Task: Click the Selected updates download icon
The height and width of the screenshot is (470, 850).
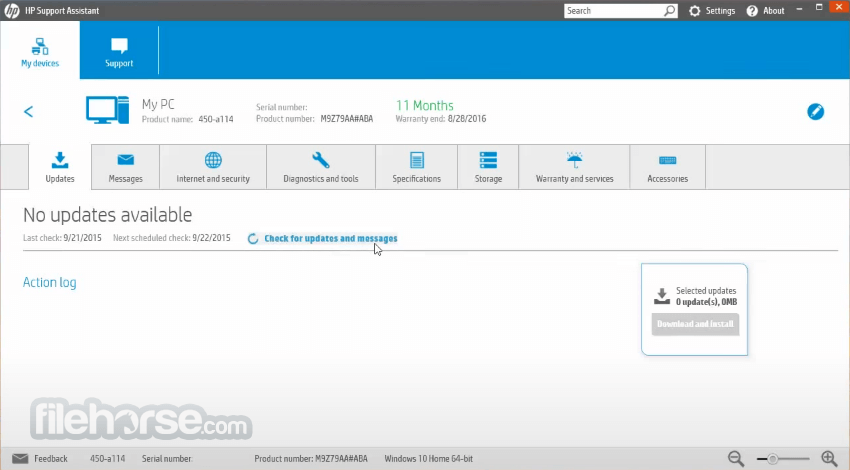Action: coord(662,296)
